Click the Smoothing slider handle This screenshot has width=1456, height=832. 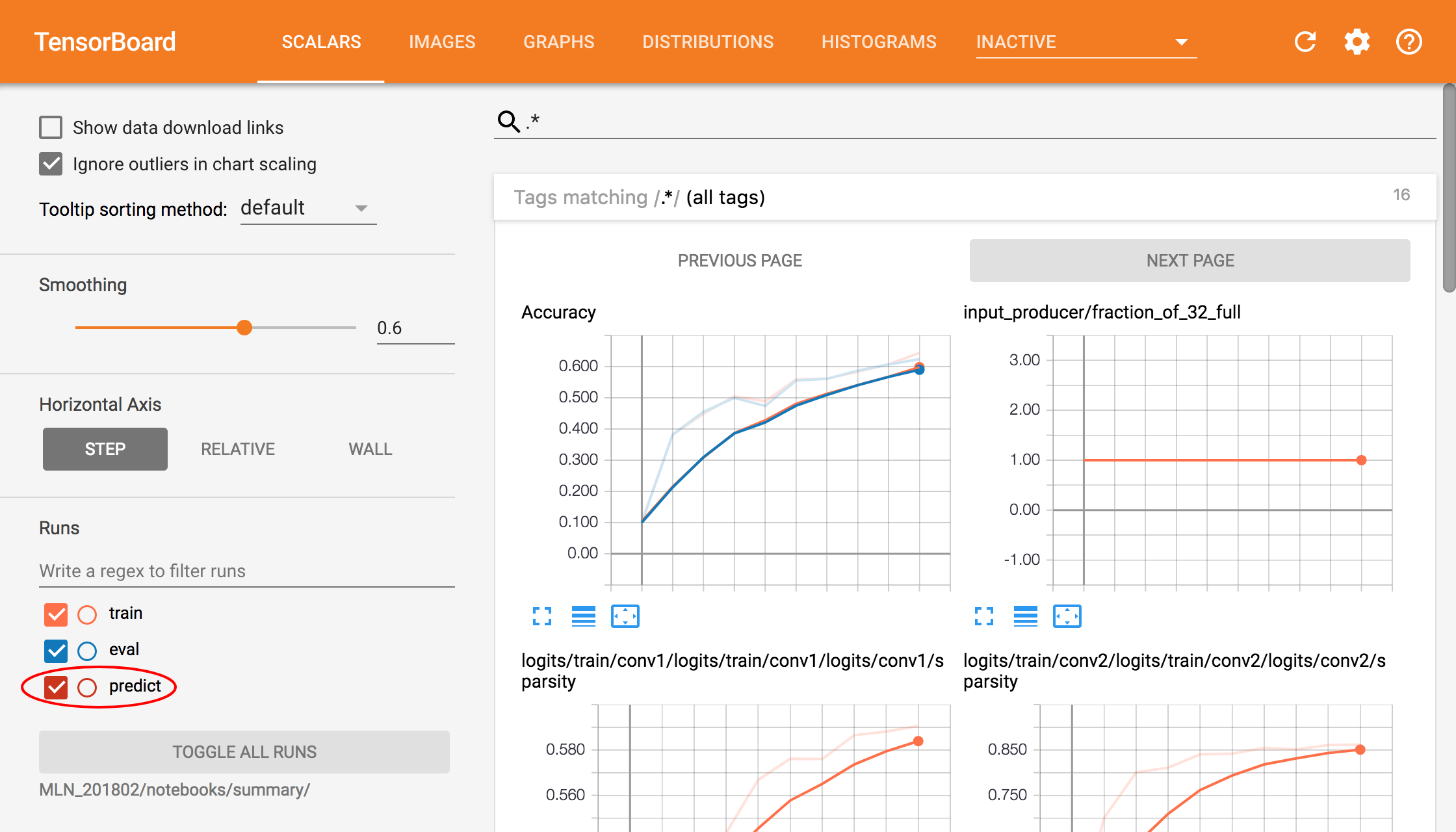[244, 328]
